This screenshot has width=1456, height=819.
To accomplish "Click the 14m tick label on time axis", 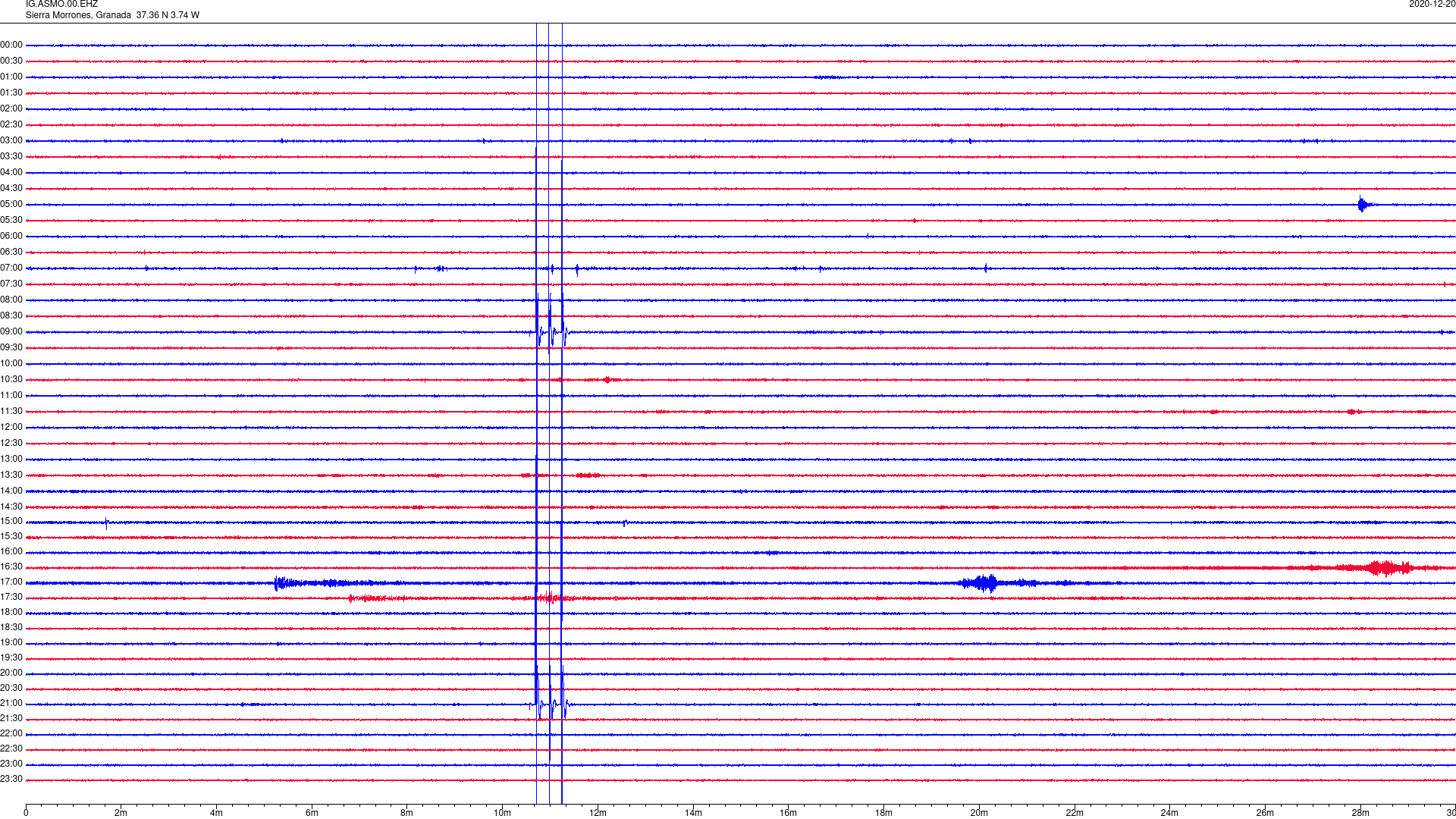I will coord(693,813).
